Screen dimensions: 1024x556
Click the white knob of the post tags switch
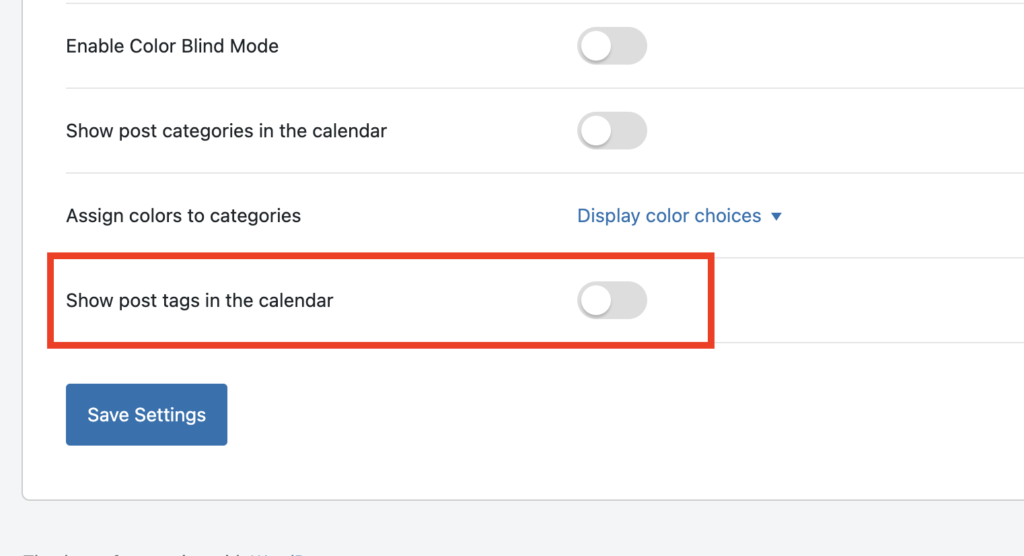[x=596, y=301]
